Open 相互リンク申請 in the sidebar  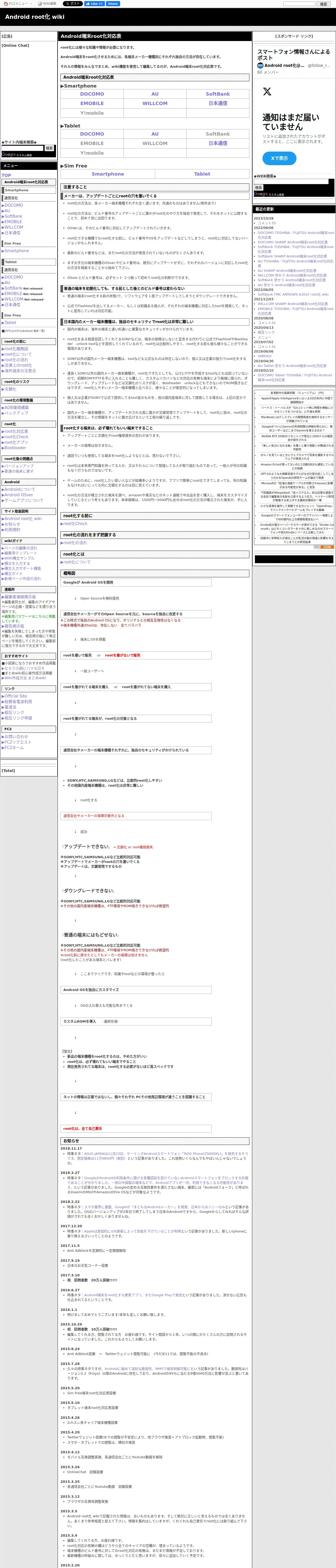point(16,718)
